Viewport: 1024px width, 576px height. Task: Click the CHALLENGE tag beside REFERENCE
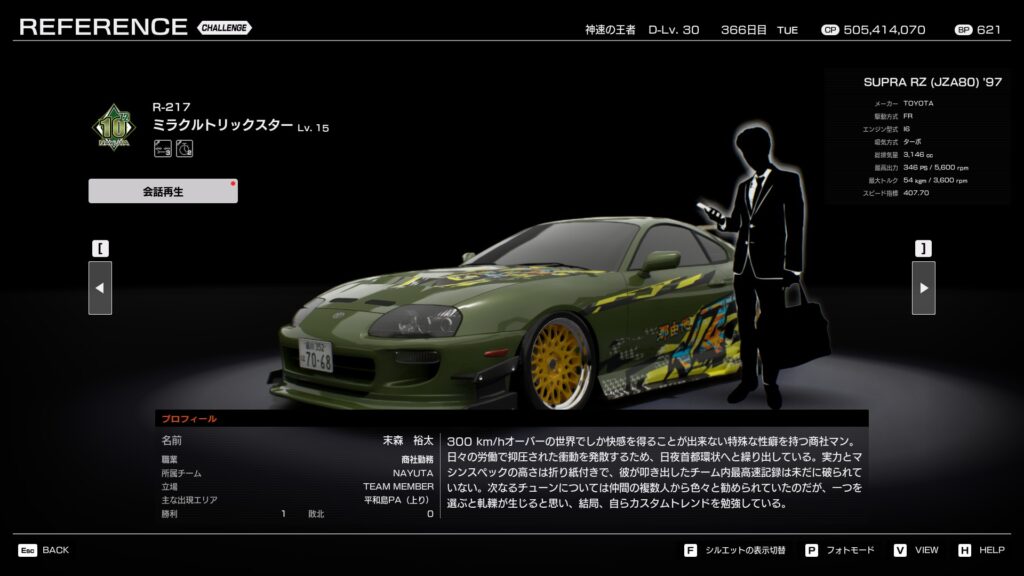click(x=224, y=28)
